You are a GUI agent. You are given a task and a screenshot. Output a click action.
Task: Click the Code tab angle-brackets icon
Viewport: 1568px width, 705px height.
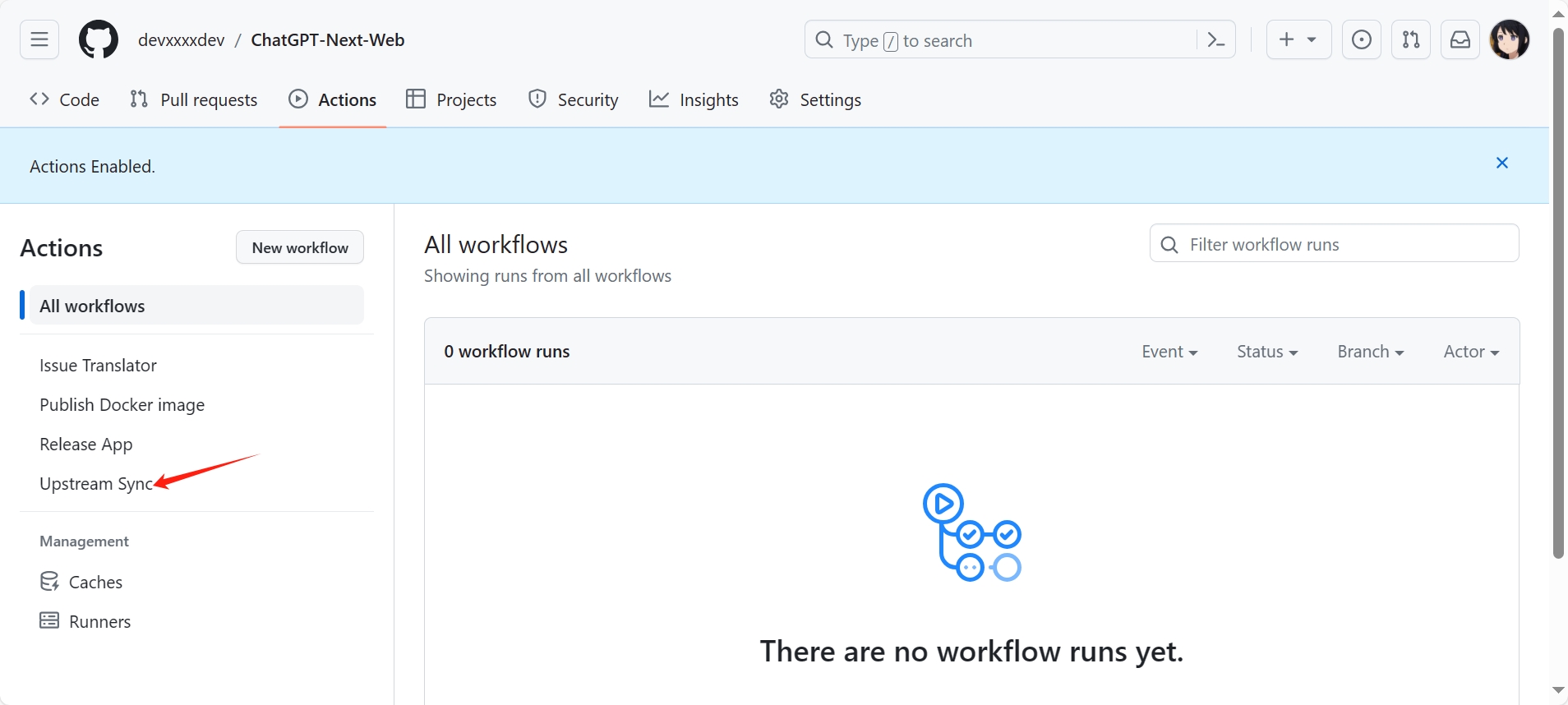point(39,99)
